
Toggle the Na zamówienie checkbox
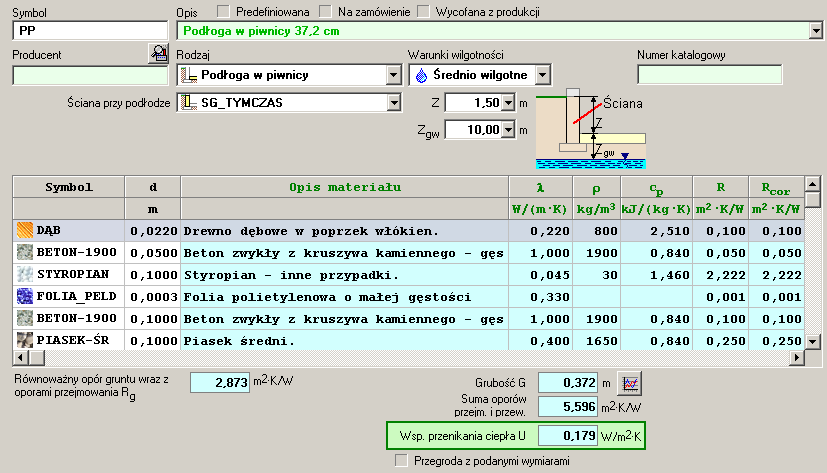[325, 11]
